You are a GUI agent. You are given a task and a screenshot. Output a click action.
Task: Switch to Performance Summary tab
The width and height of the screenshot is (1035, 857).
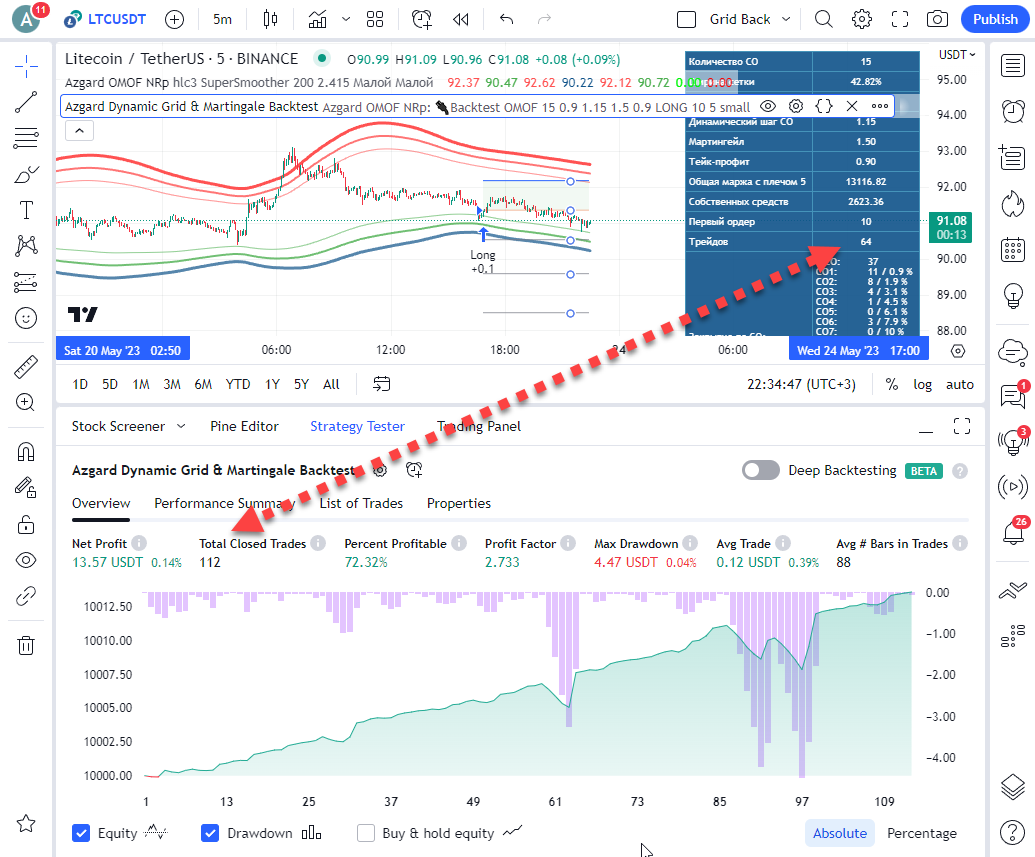click(224, 503)
